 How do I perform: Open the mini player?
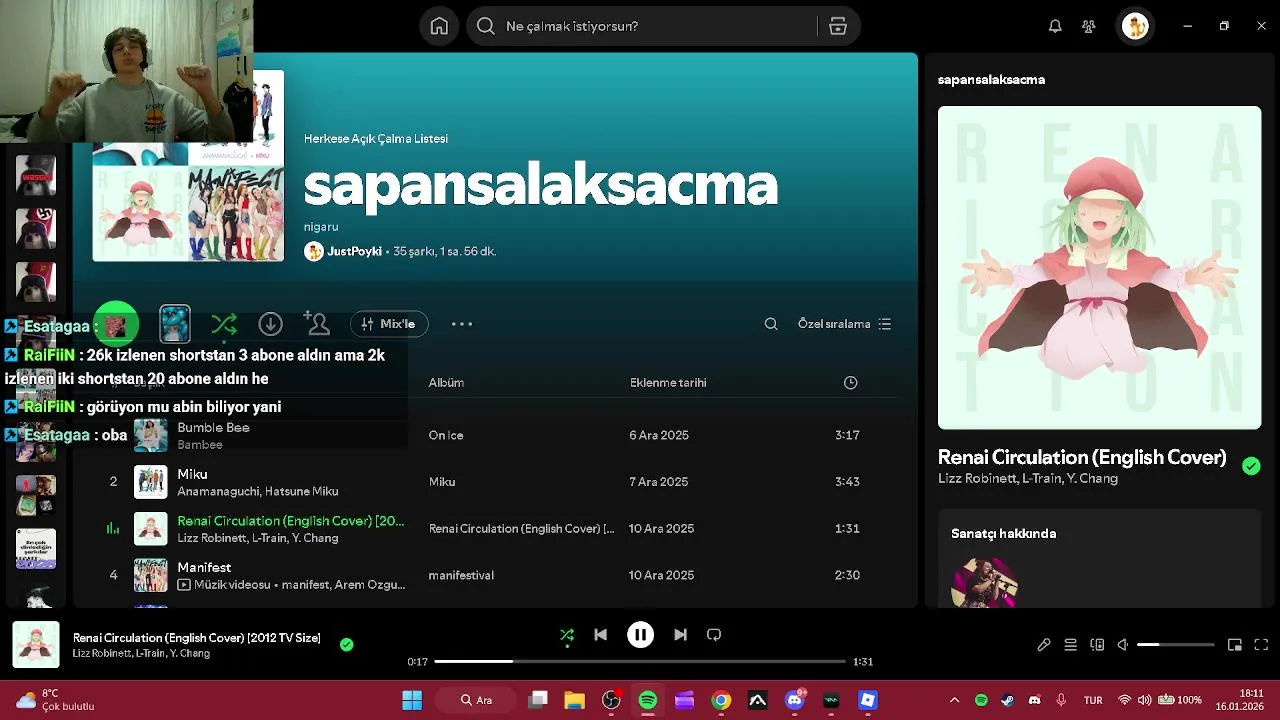point(1235,645)
